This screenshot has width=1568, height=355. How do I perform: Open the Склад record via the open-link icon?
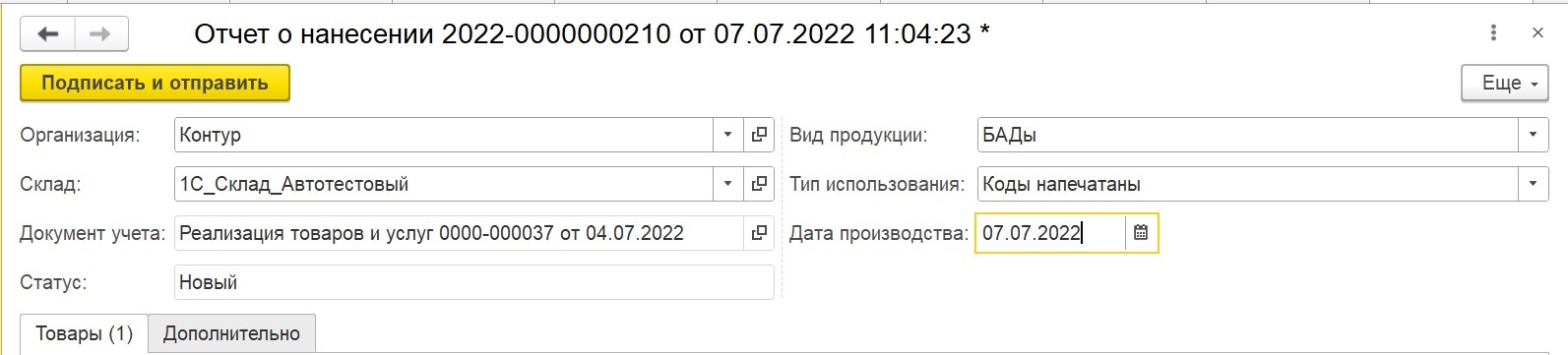759,184
